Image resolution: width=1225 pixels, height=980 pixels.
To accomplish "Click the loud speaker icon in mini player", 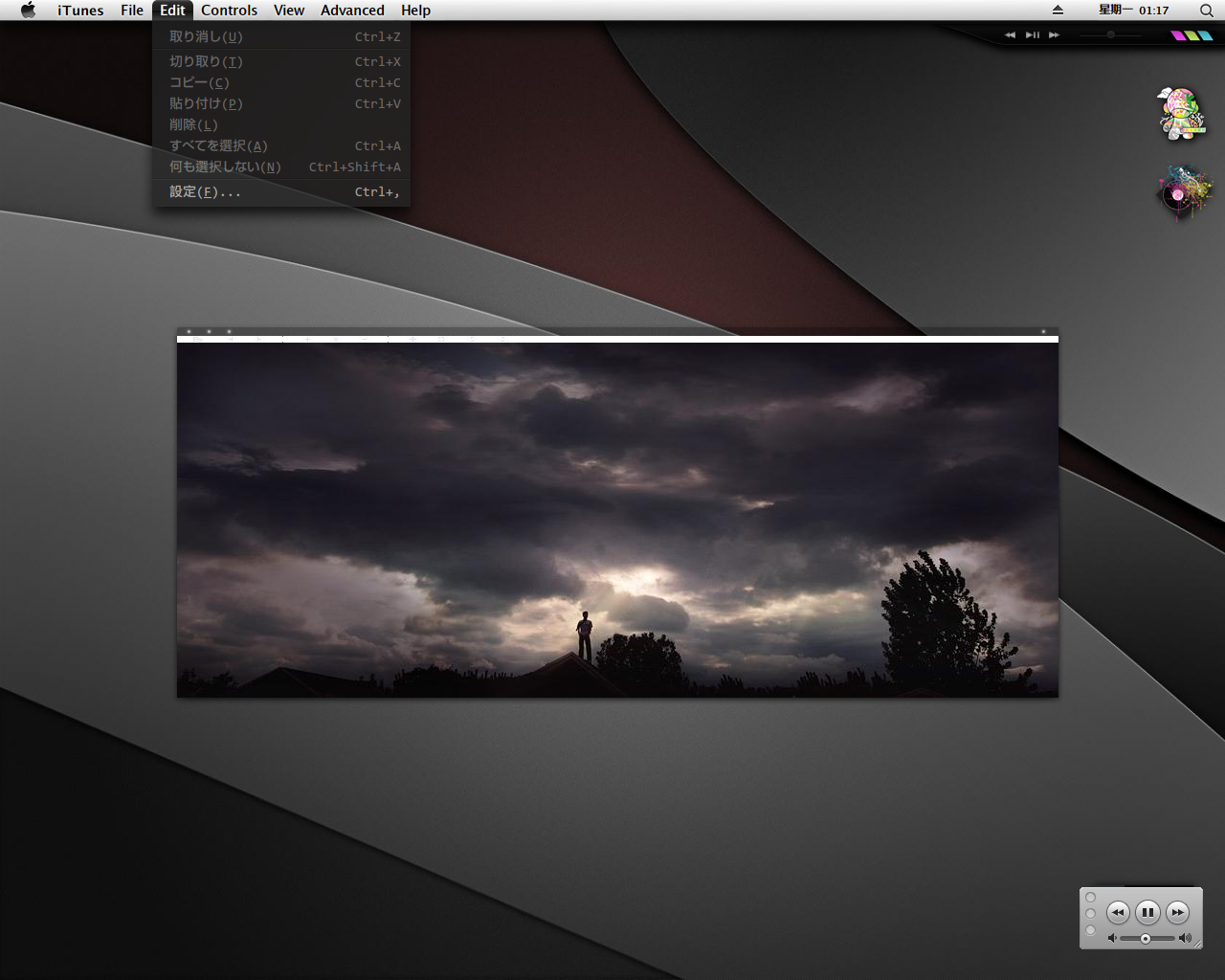I will (1186, 939).
